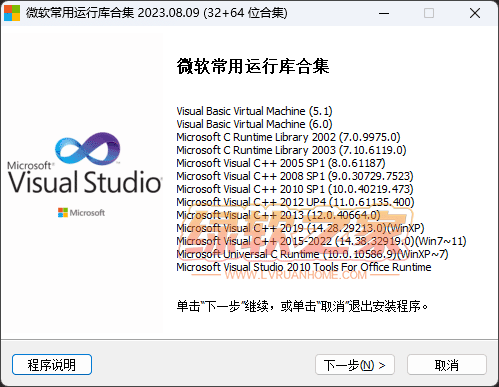The height and width of the screenshot is (387, 499).
Task: Click the title bar text 微软常用运行库合集 2023.08.09
Action: (157, 13)
